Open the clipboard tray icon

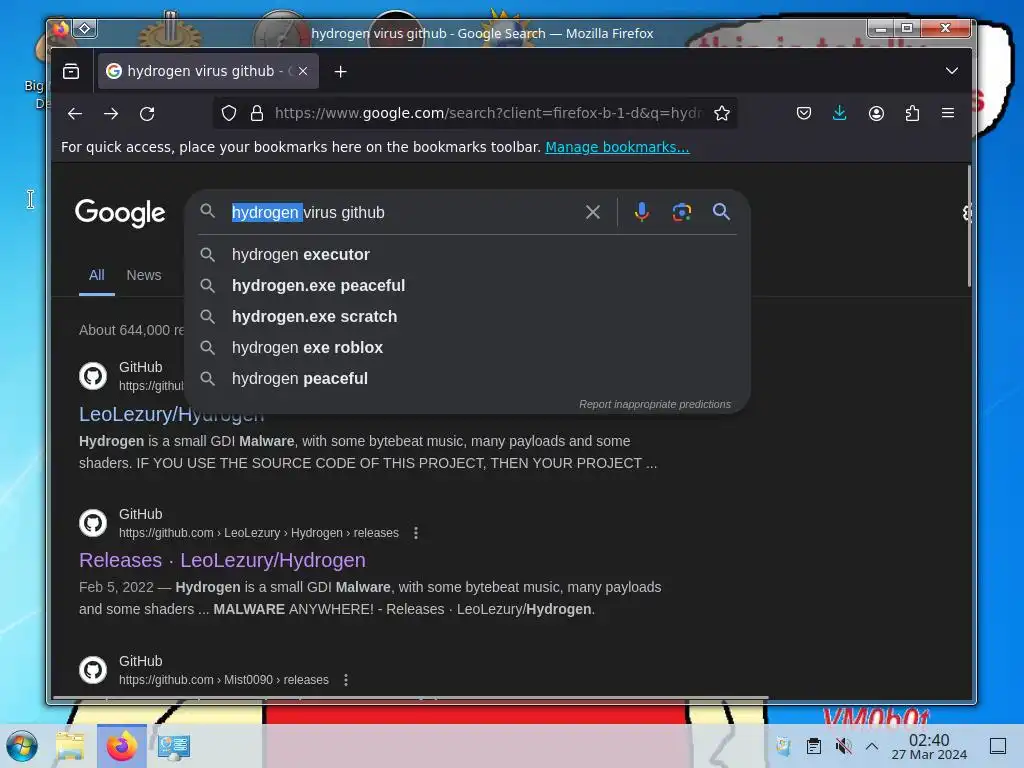(x=814, y=746)
